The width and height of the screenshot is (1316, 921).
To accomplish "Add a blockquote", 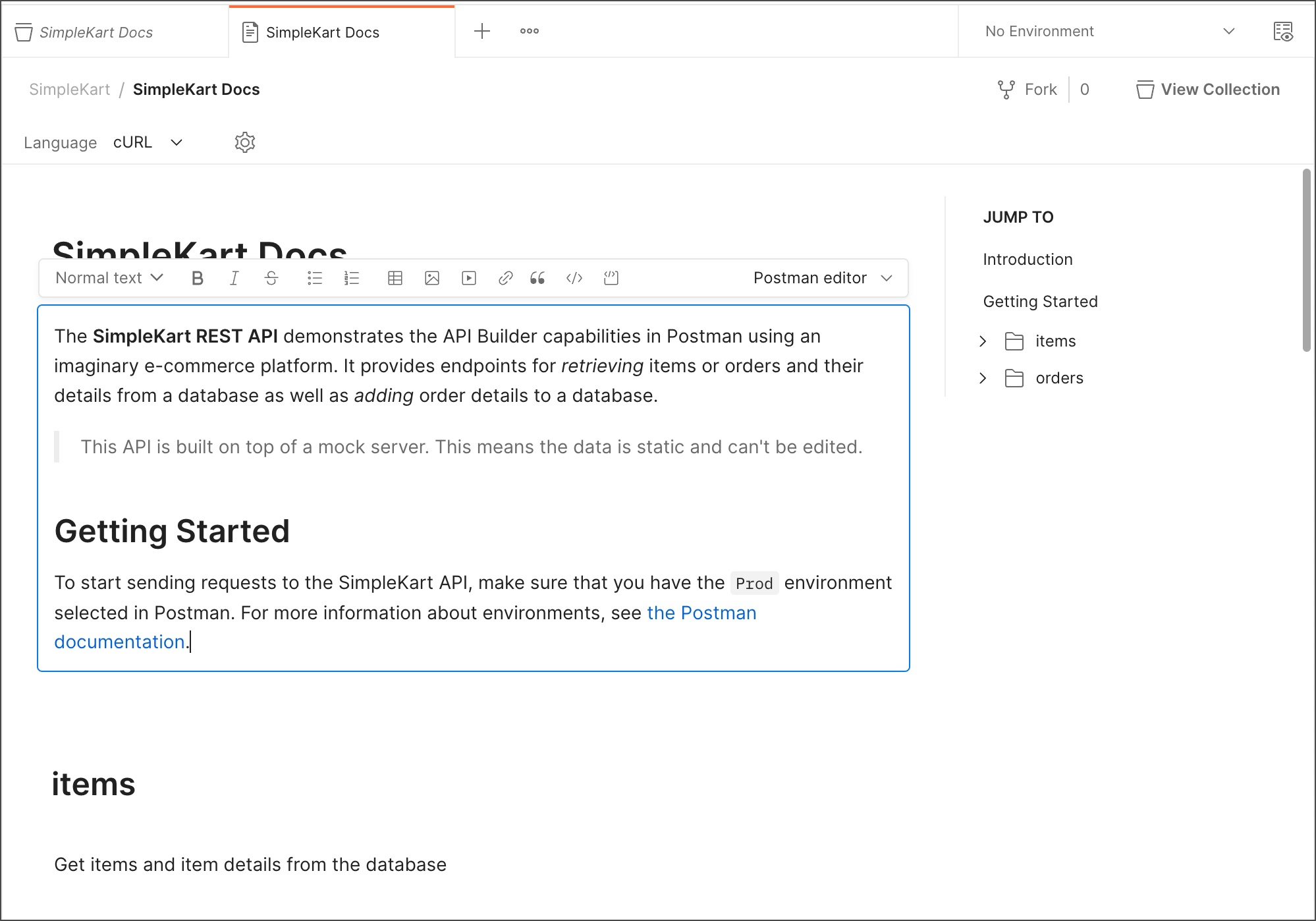I will pyautogui.click(x=537, y=278).
